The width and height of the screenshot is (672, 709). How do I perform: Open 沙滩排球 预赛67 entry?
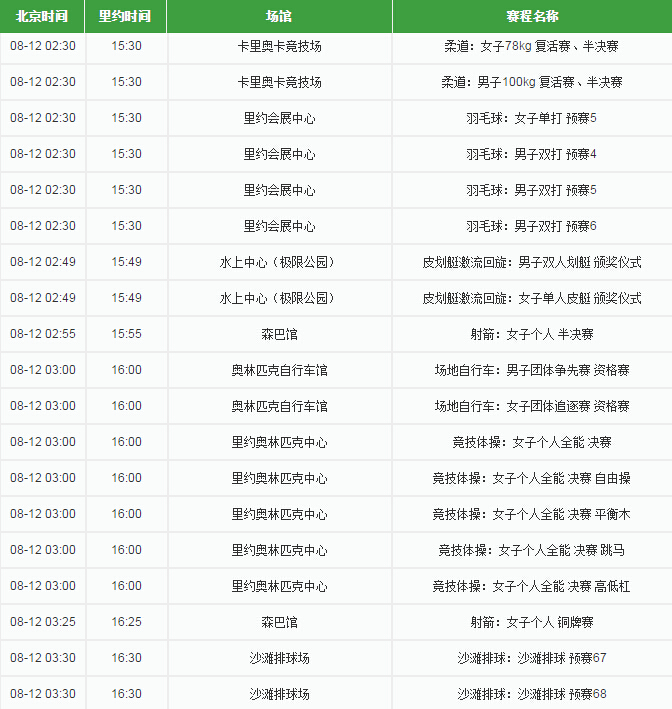pyautogui.click(x=531, y=658)
